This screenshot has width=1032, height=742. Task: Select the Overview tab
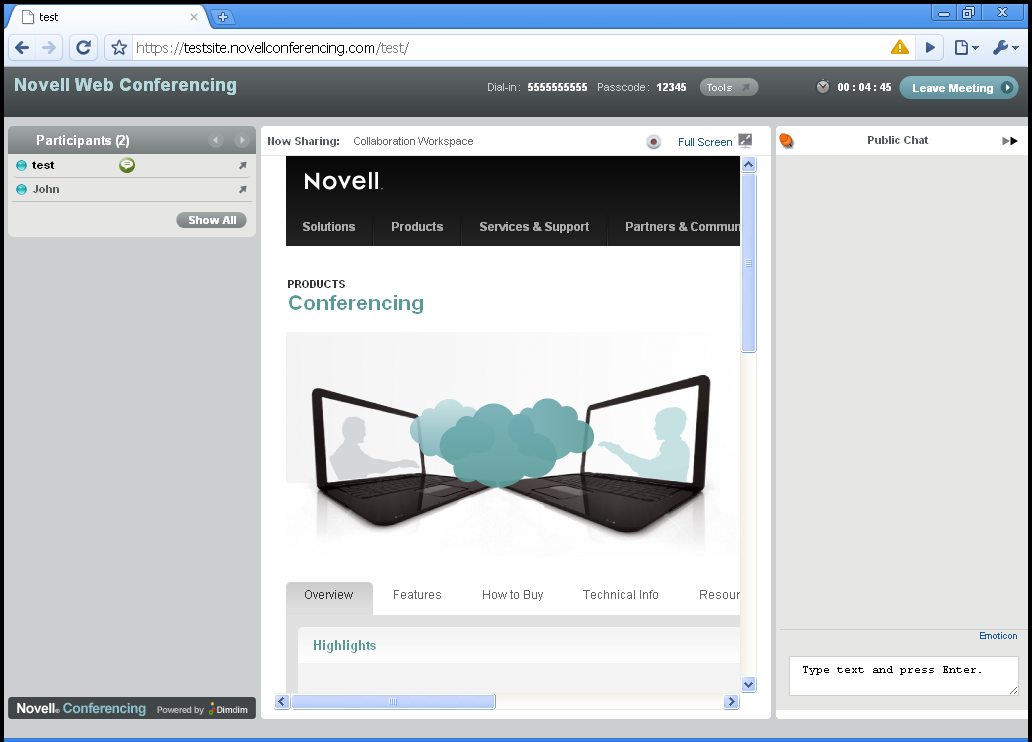[x=329, y=598]
